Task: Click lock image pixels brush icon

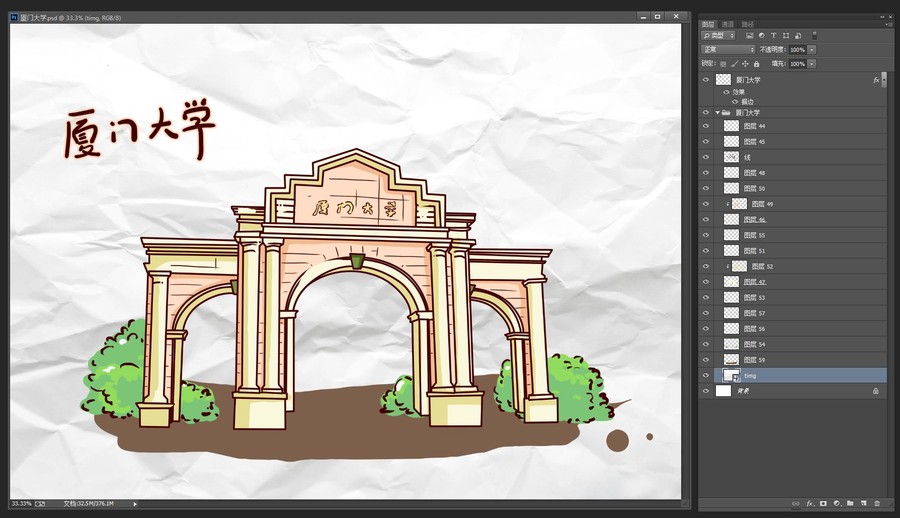Action: coord(734,64)
